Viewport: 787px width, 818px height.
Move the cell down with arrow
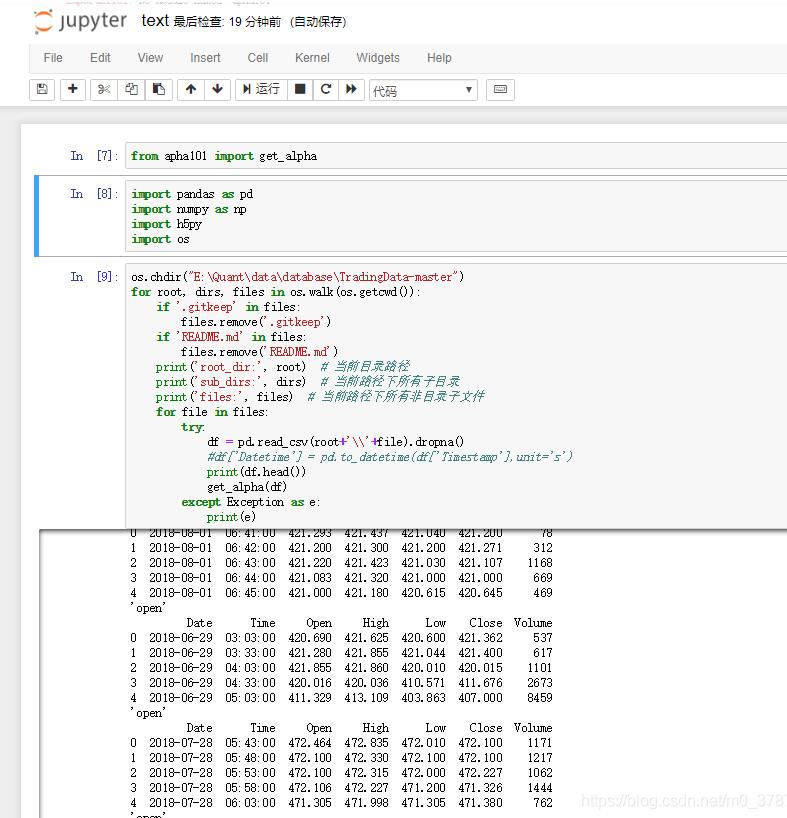[x=218, y=89]
